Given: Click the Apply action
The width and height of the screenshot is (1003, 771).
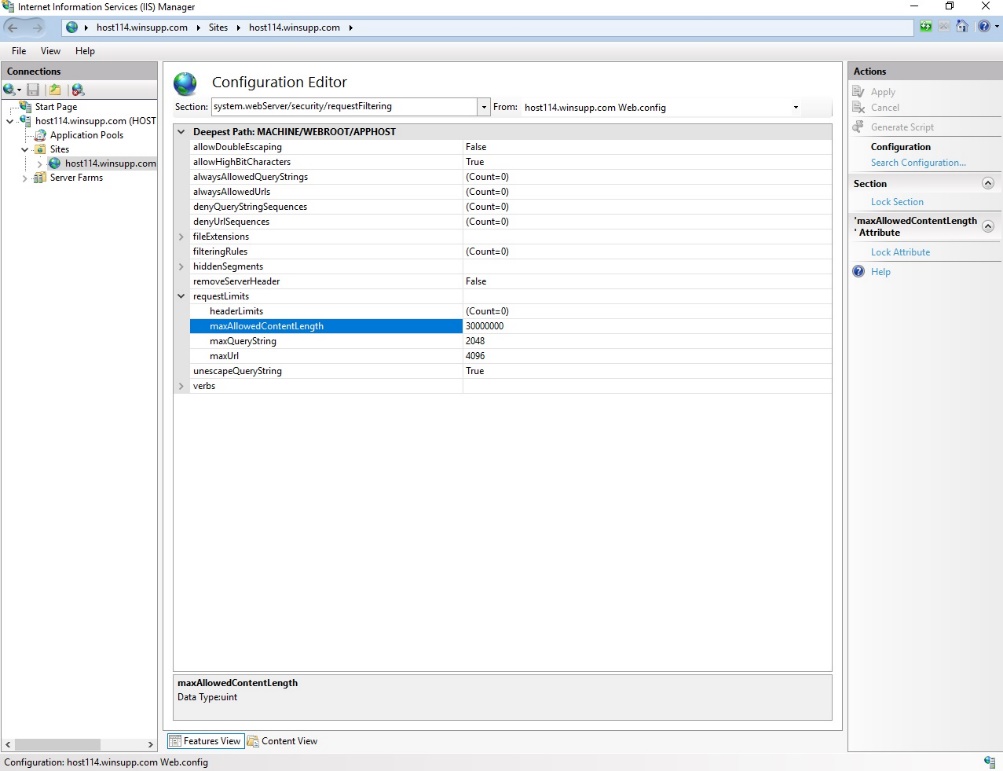Looking at the screenshot, I should point(883,92).
